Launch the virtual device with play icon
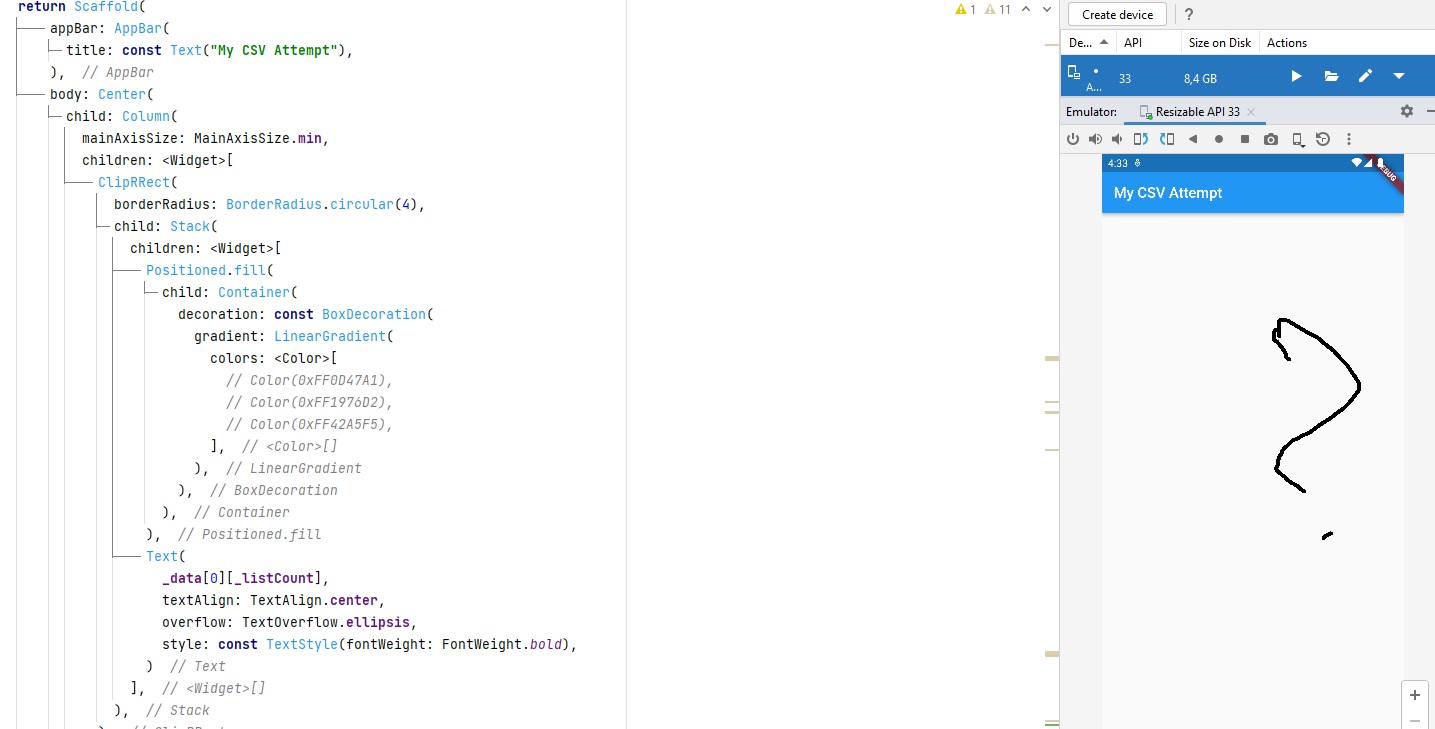Screen dimensions: 1435x729 tap(1296, 76)
